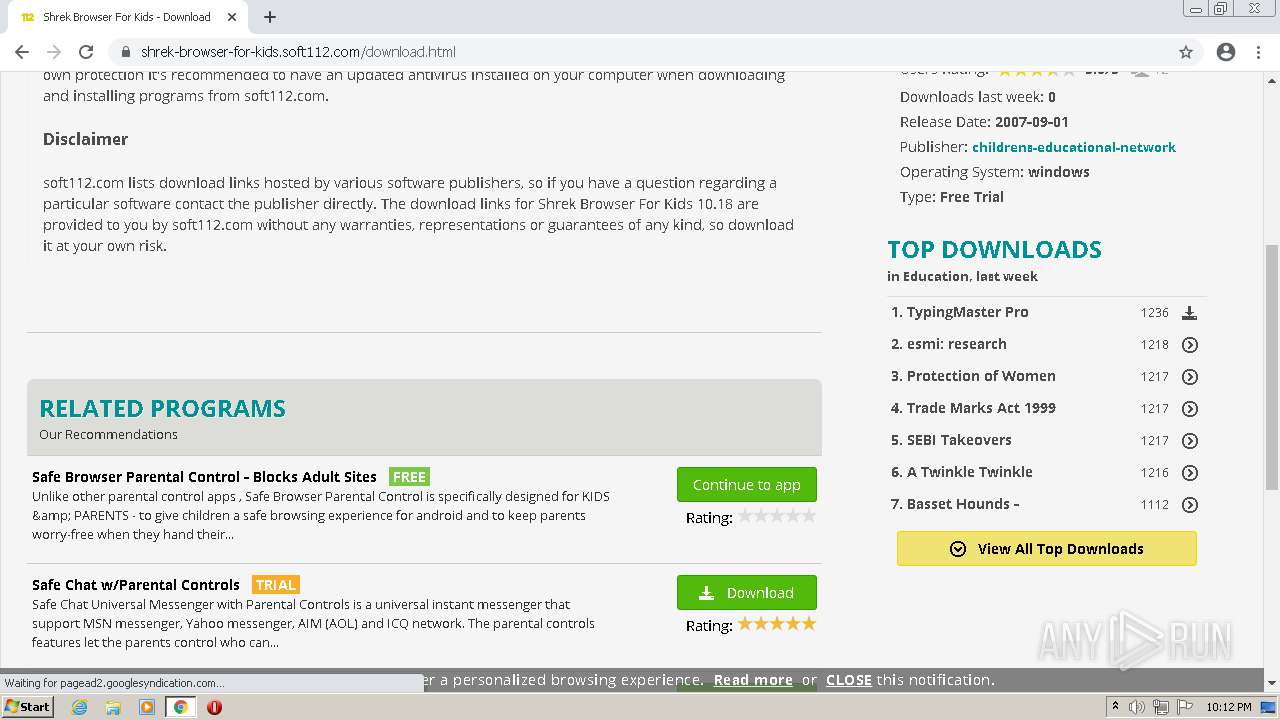Click the red Opera-style taskbar icon
Image resolution: width=1280 pixels, height=720 pixels.
point(214,707)
